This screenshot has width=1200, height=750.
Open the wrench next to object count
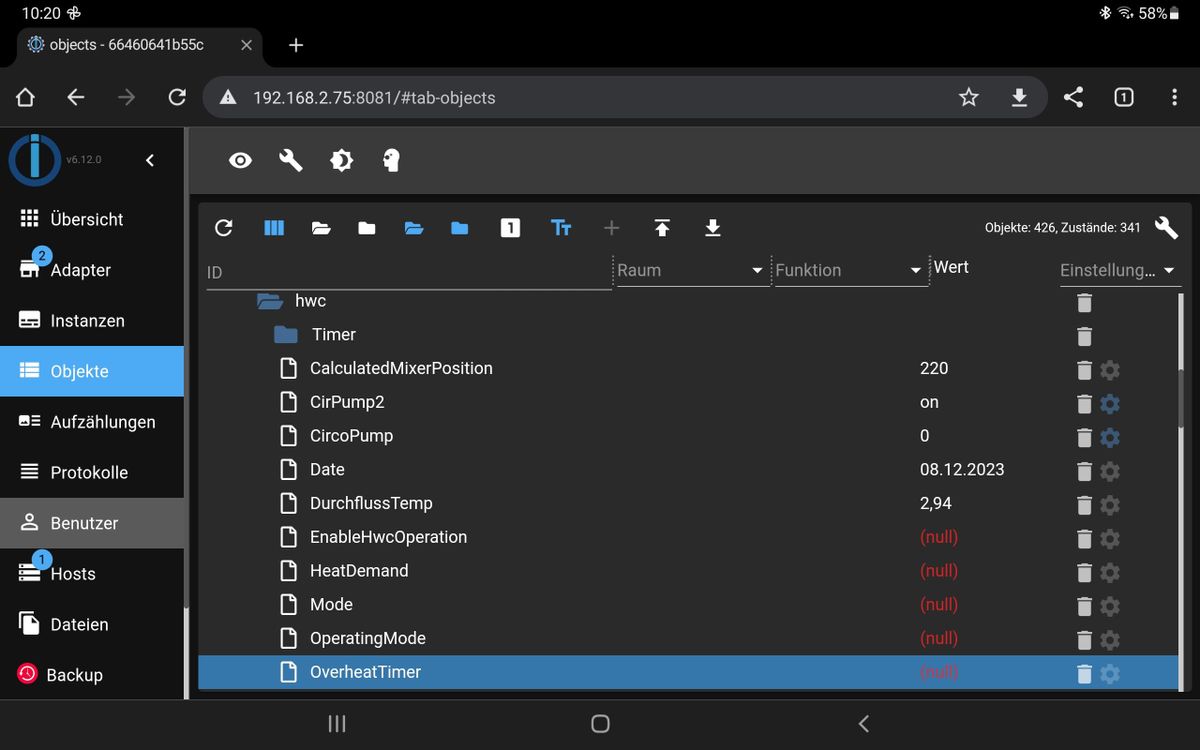click(1166, 227)
